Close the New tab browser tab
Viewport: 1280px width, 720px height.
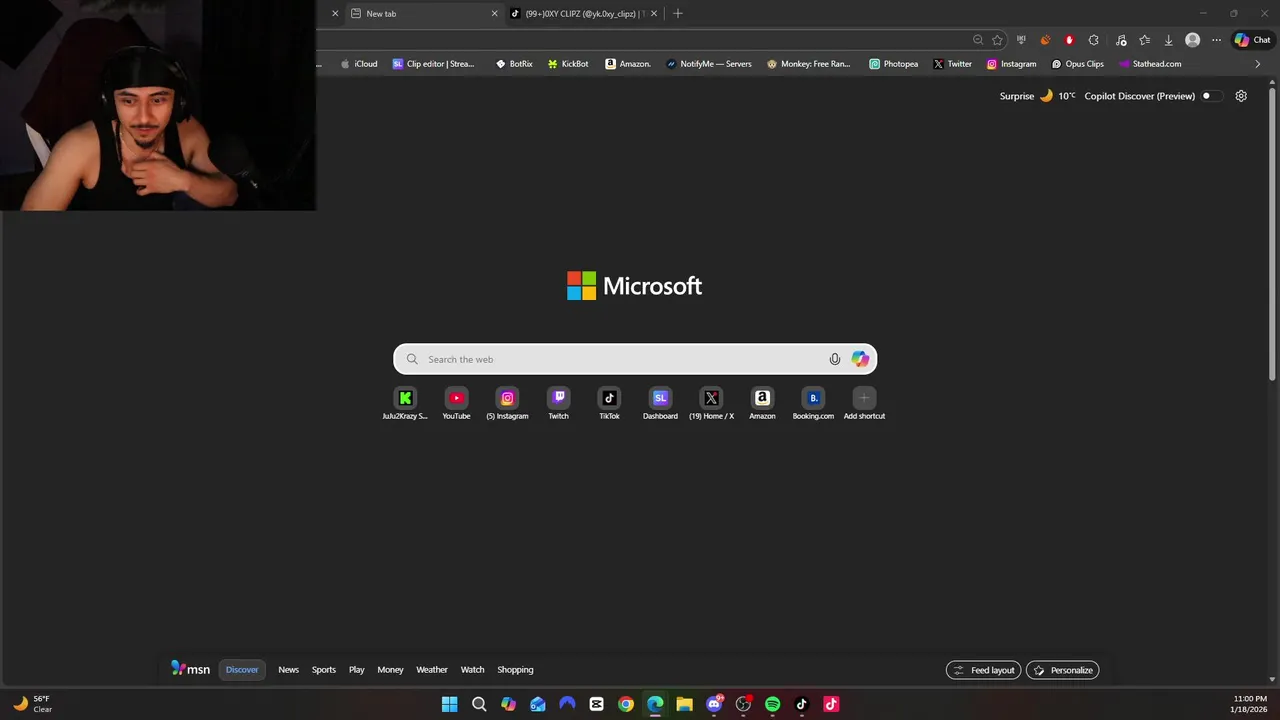494,14
